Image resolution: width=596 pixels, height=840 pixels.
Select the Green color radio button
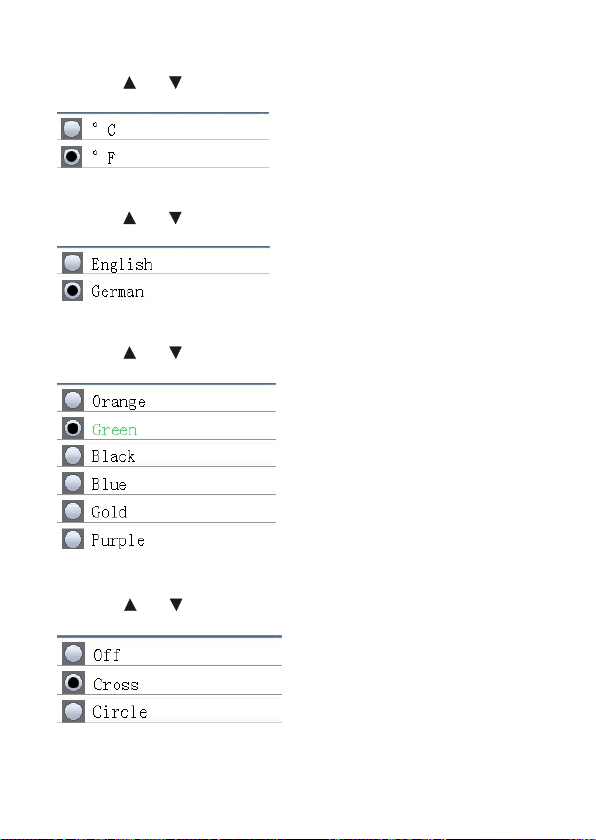pyautogui.click(x=73, y=428)
